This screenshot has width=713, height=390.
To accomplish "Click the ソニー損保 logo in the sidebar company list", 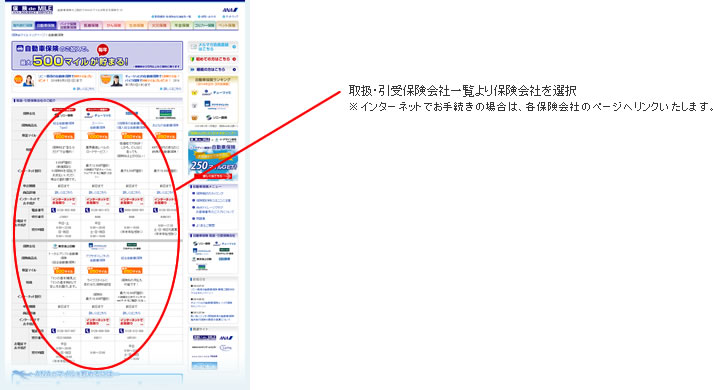I will 201,244.
